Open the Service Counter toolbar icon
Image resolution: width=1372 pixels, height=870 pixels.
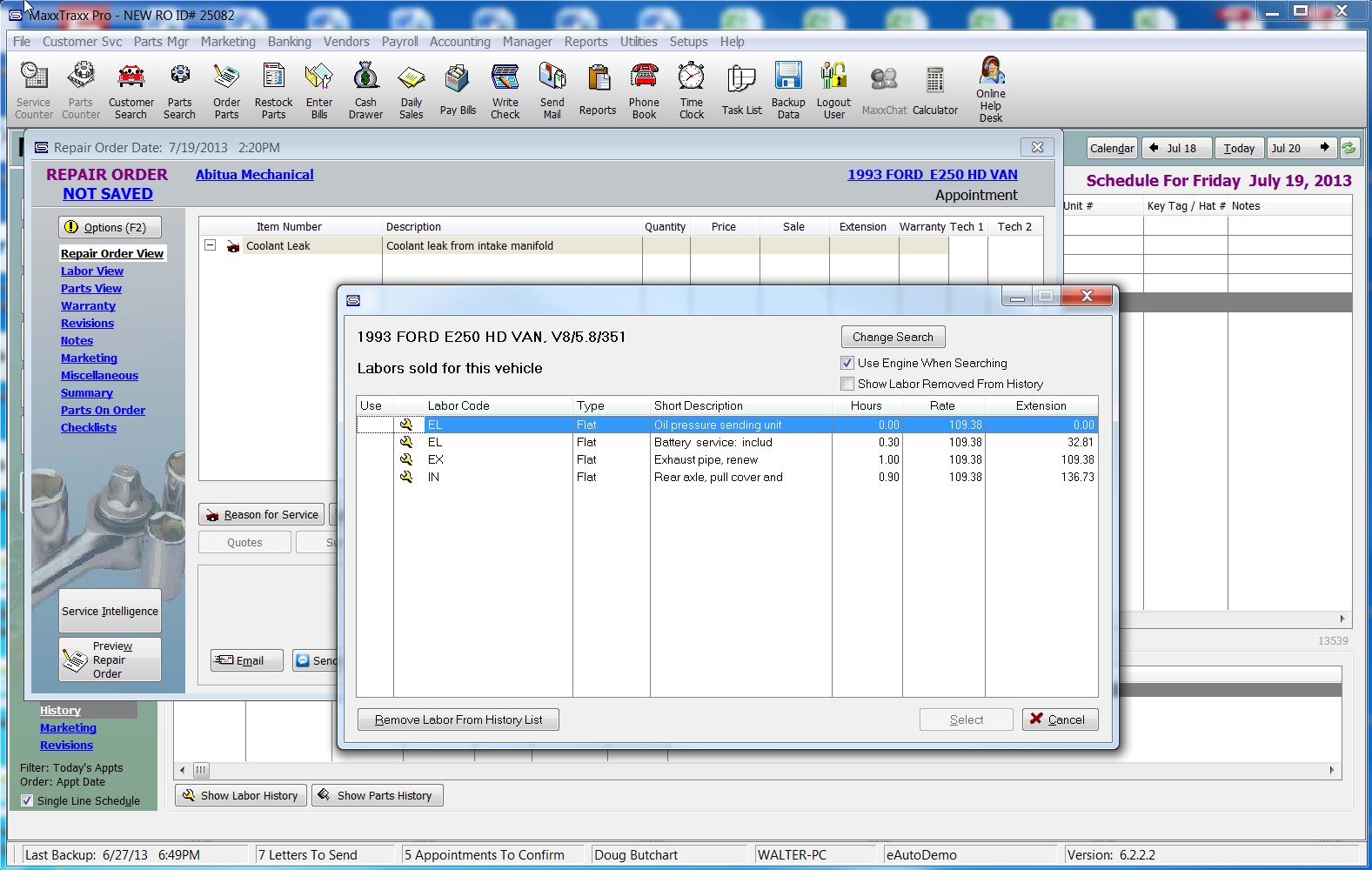click(x=34, y=90)
